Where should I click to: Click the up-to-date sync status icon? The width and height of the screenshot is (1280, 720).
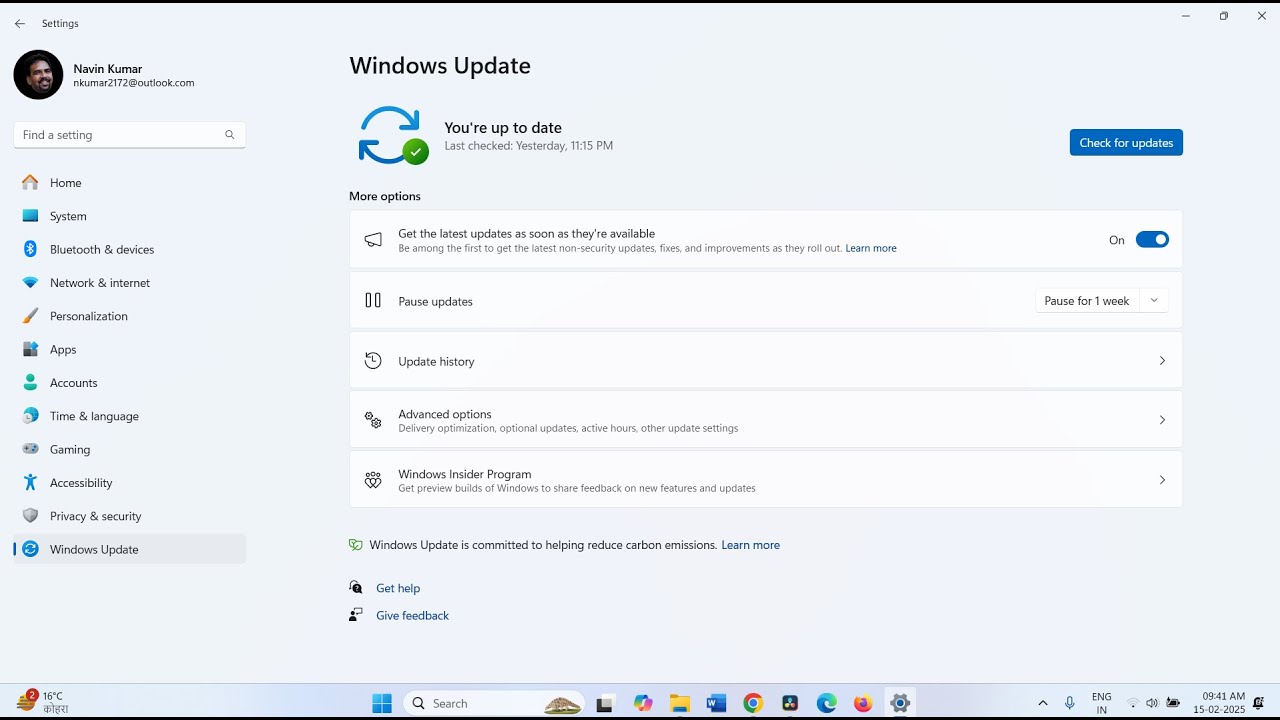click(393, 135)
